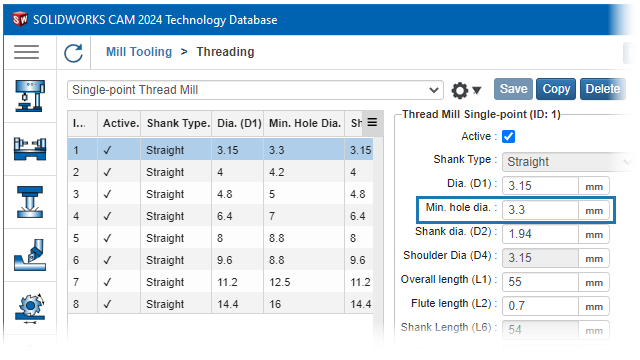Image resolution: width=640 pixels, height=360 pixels.
Task: Click the refresh icon
Action: 73,53
